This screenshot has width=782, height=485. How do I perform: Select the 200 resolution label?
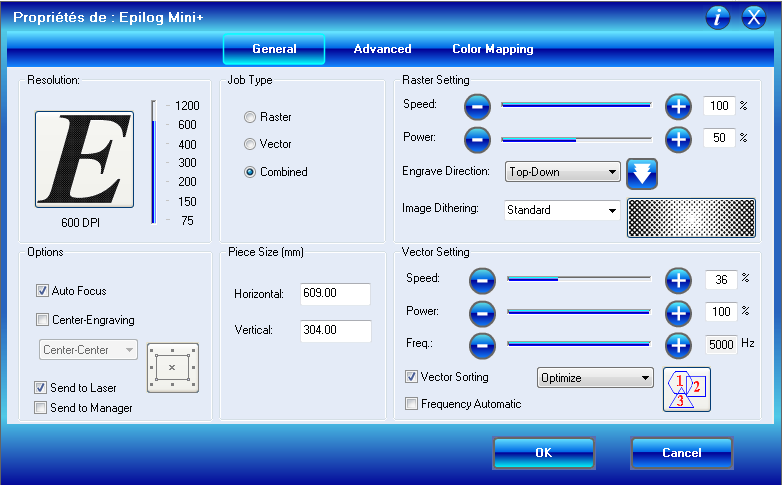[187, 182]
